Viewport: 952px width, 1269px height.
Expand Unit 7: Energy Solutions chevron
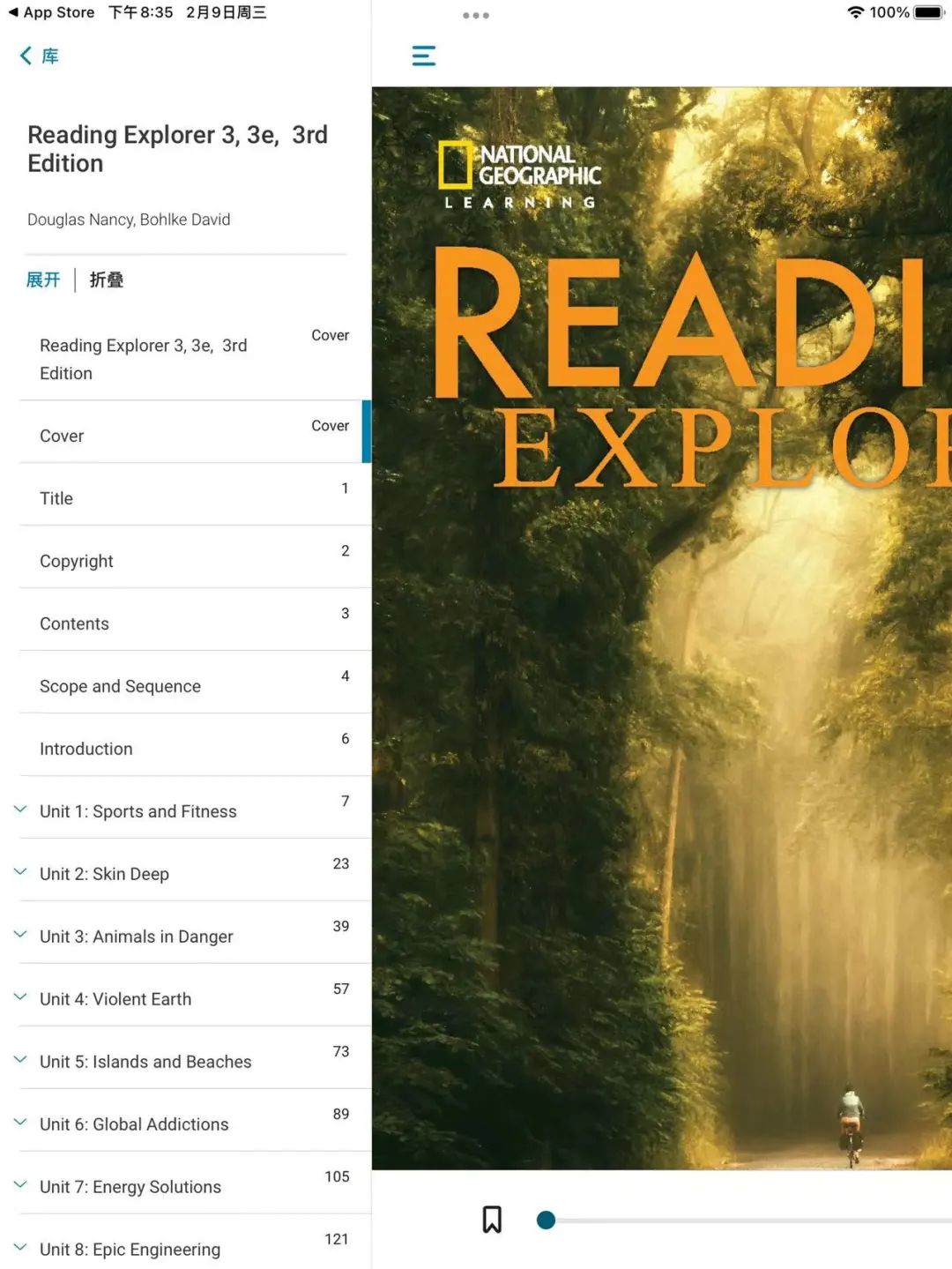coord(20,1185)
